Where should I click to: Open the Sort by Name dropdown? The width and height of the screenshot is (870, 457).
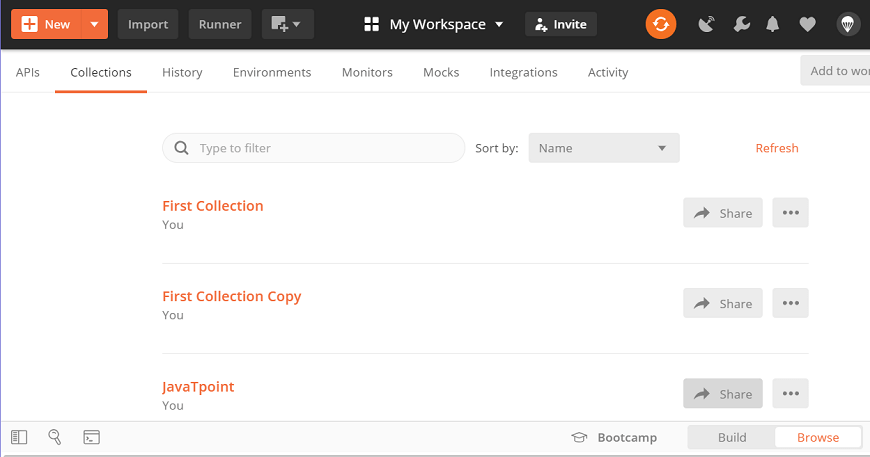tap(604, 148)
